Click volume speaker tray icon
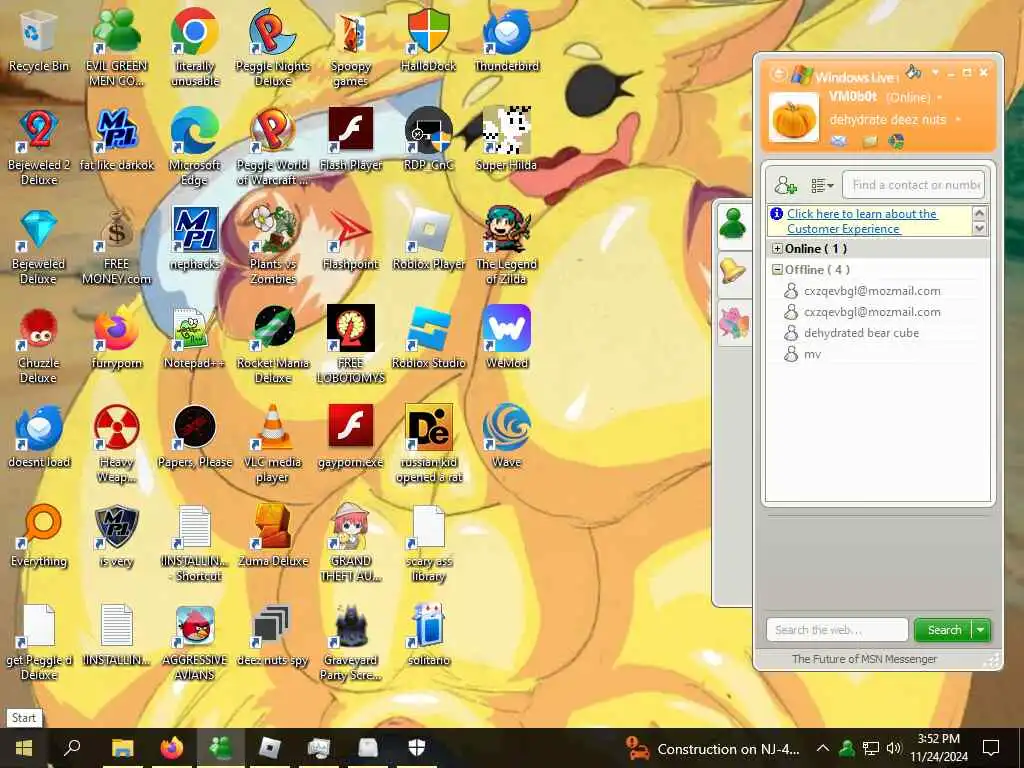The image size is (1024, 768). [893, 748]
